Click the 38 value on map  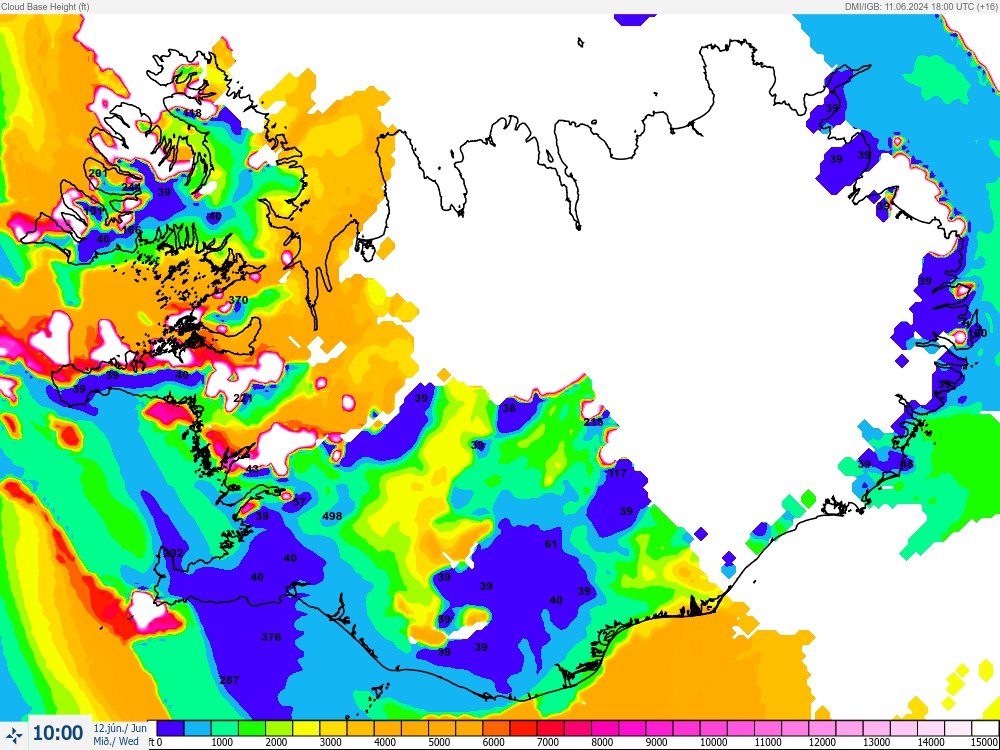[x=509, y=408]
